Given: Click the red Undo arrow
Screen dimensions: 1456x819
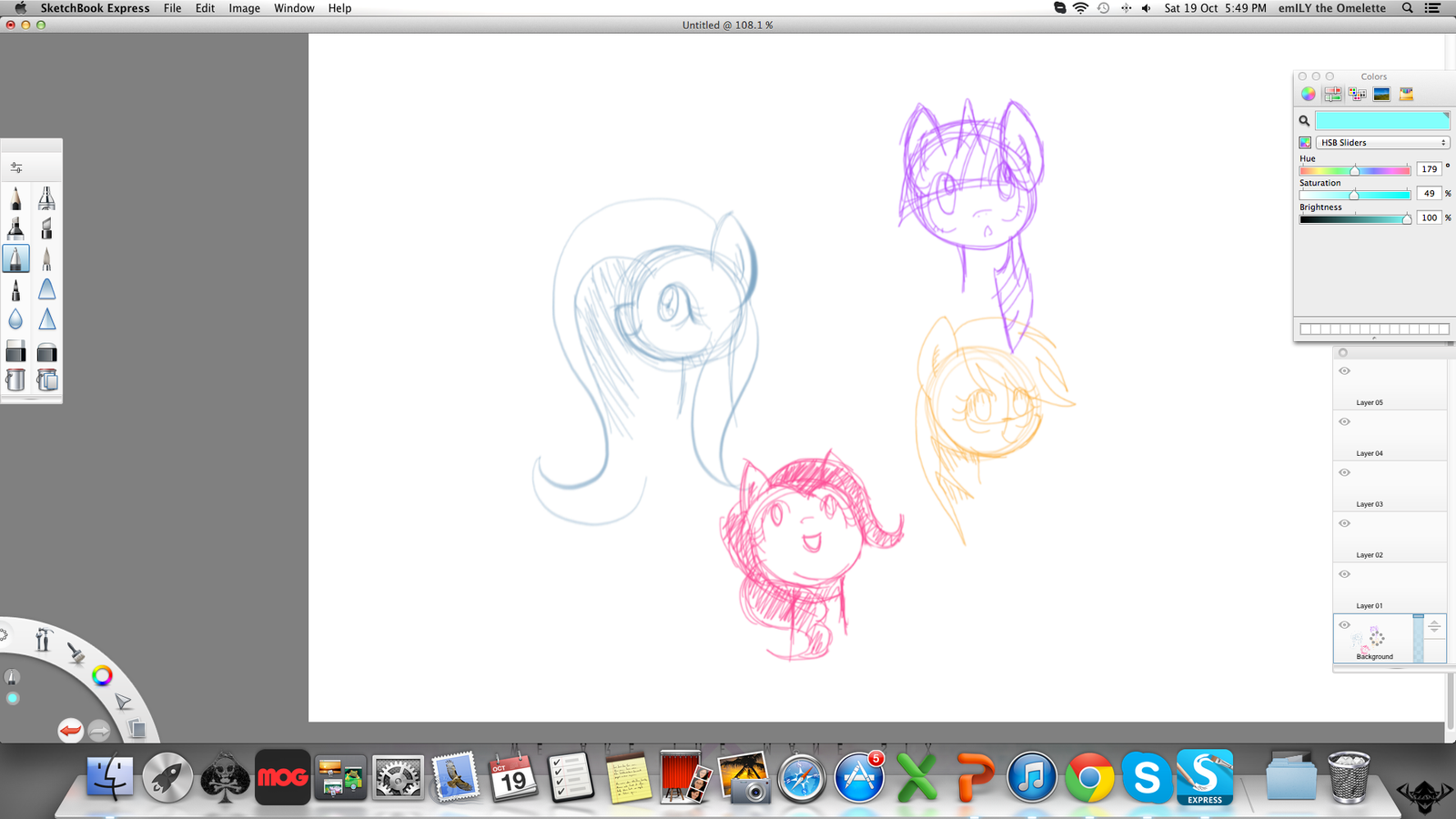Looking at the screenshot, I should pyautogui.click(x=70, y=730).
